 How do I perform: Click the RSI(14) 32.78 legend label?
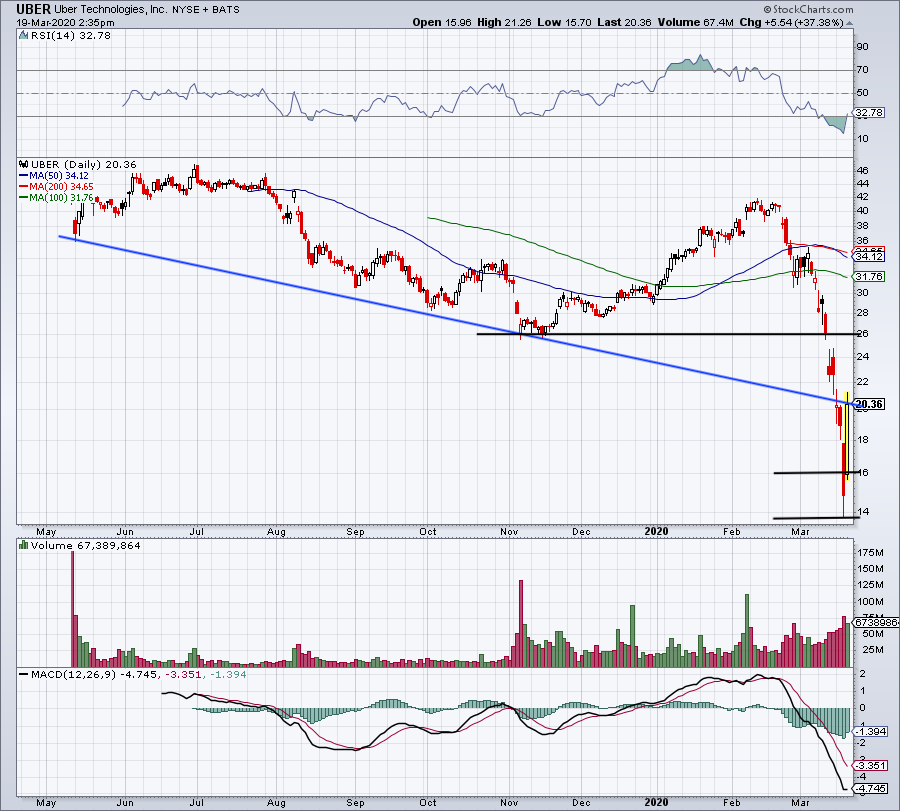tap(71, 36)
